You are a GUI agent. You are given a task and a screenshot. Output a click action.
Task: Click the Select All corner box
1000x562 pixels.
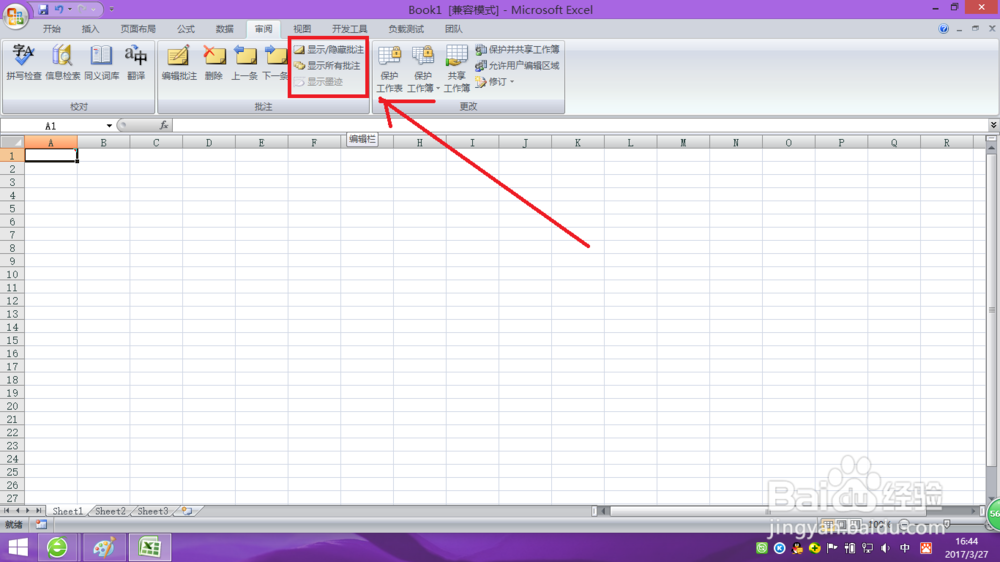(x=12, y=143)
